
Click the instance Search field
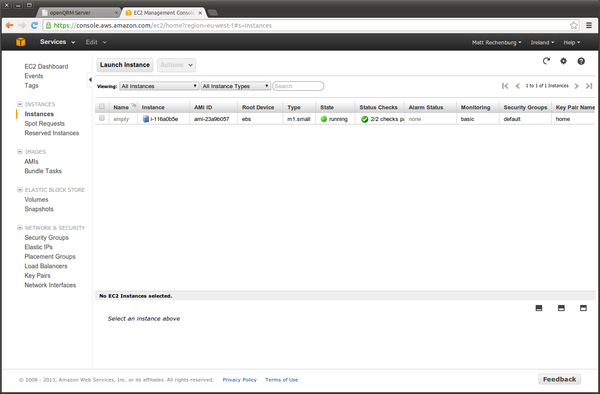298,86
